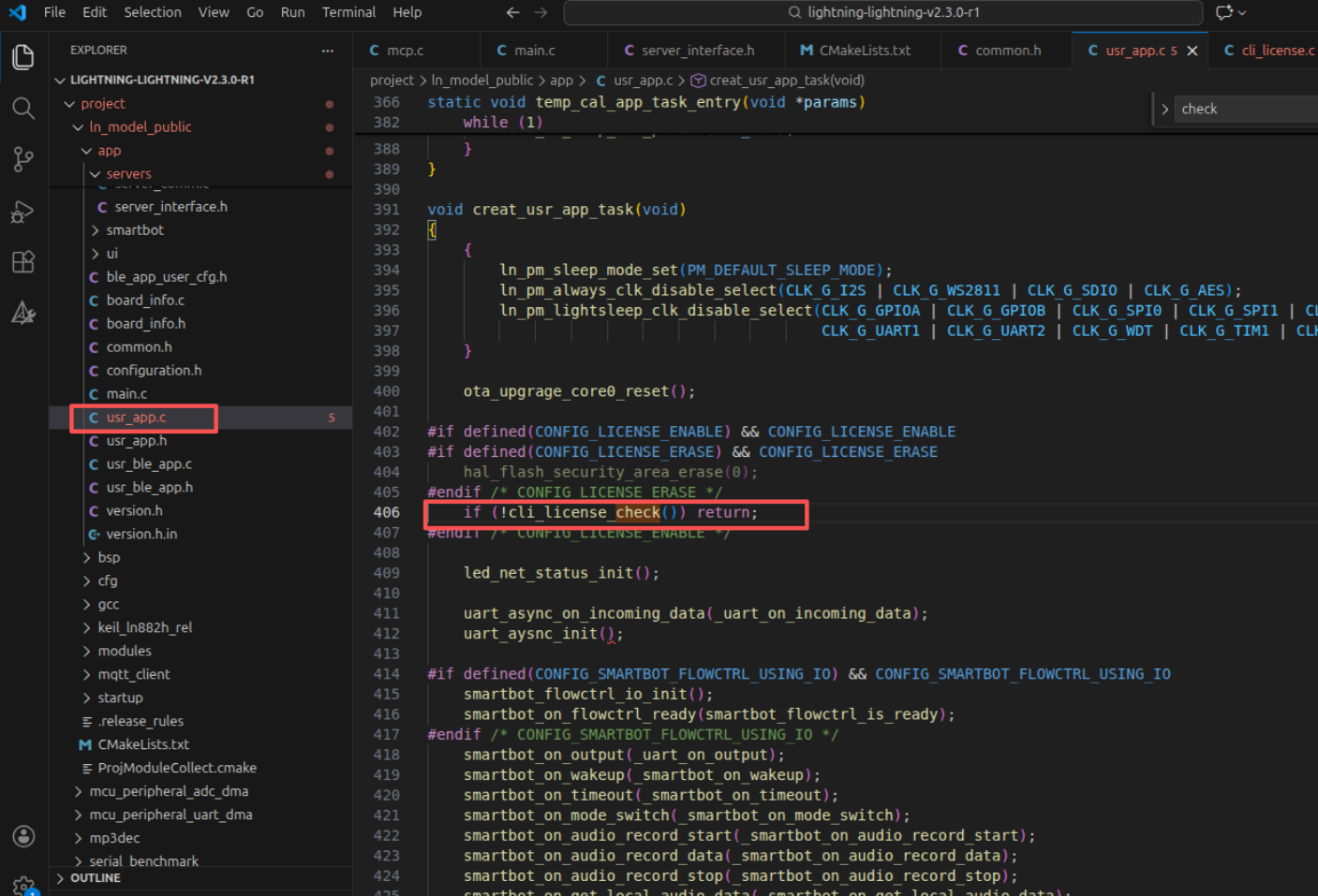
Task: Close the usr_app.c tab
Action: point(1192,51)
